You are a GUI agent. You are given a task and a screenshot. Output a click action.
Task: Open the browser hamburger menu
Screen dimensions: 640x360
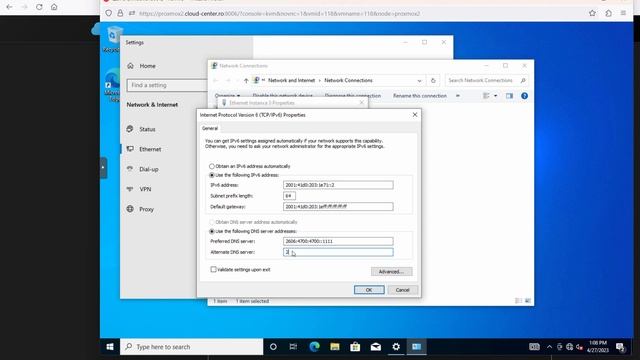click(623, 13)
